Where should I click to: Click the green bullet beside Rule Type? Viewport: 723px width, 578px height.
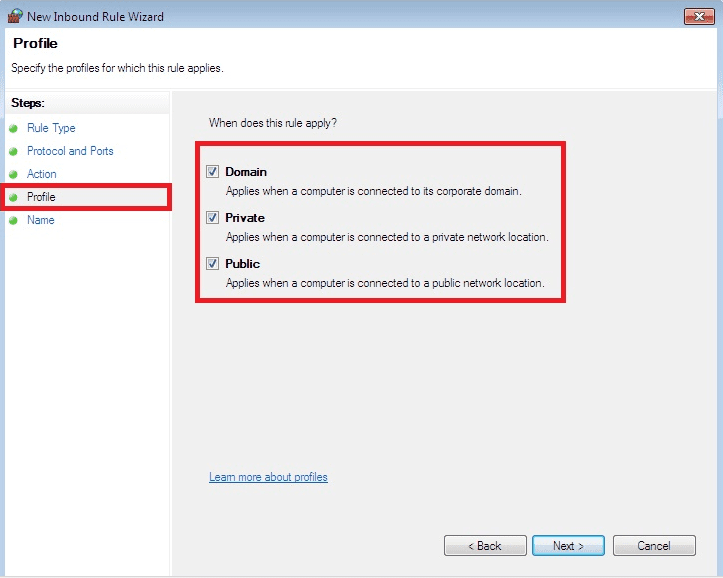click(14, 129)
